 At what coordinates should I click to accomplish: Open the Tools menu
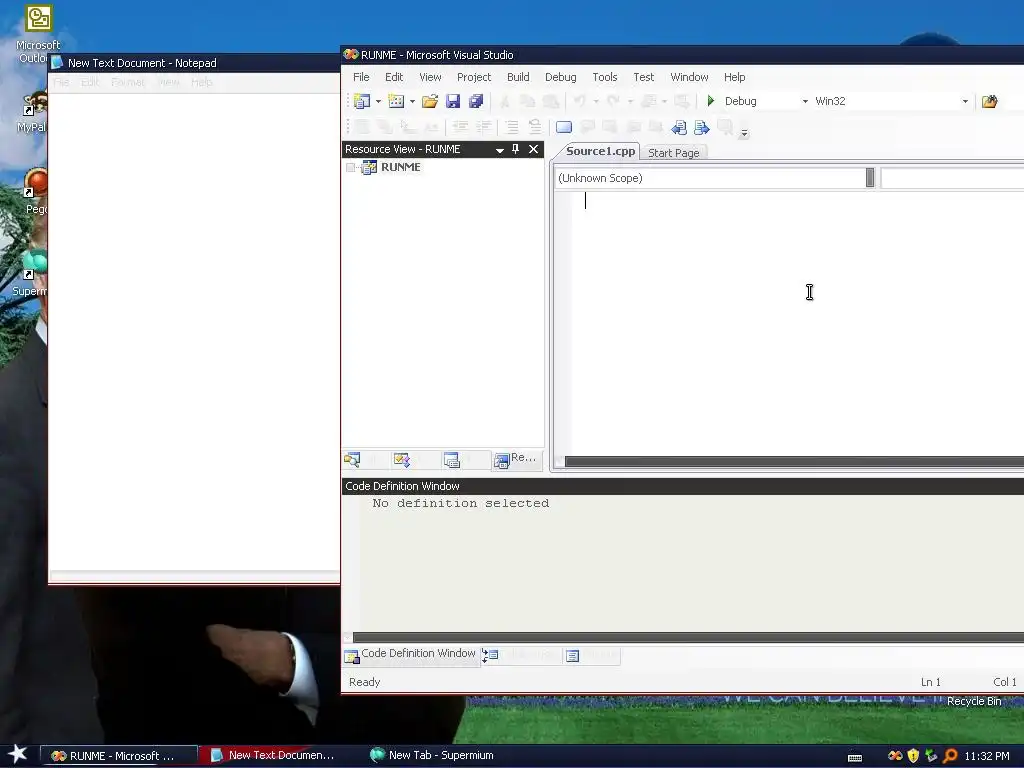click(x=605, y=77)
